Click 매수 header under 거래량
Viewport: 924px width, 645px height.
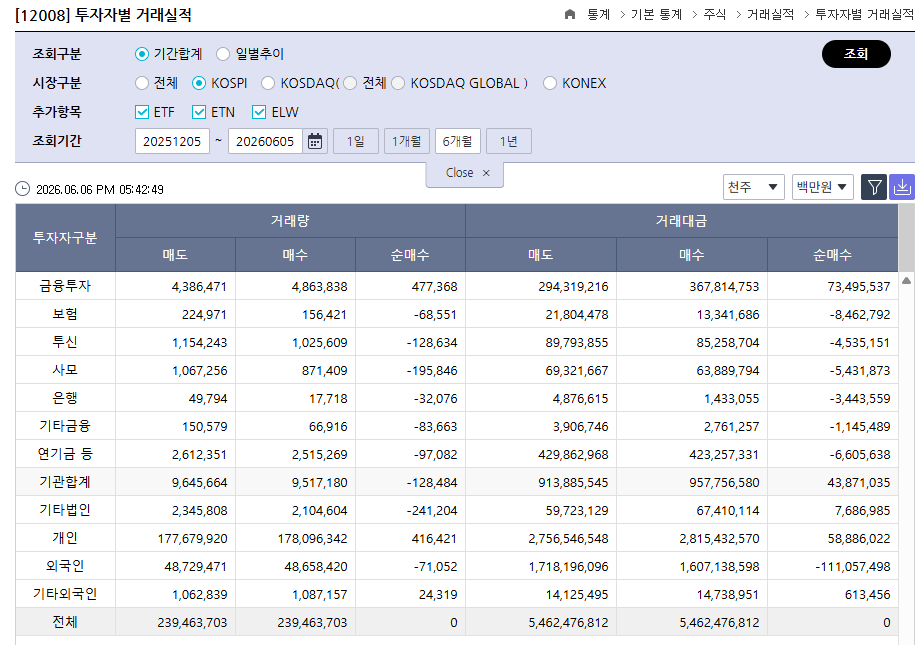pyautogui.click(x=295, y=255)
